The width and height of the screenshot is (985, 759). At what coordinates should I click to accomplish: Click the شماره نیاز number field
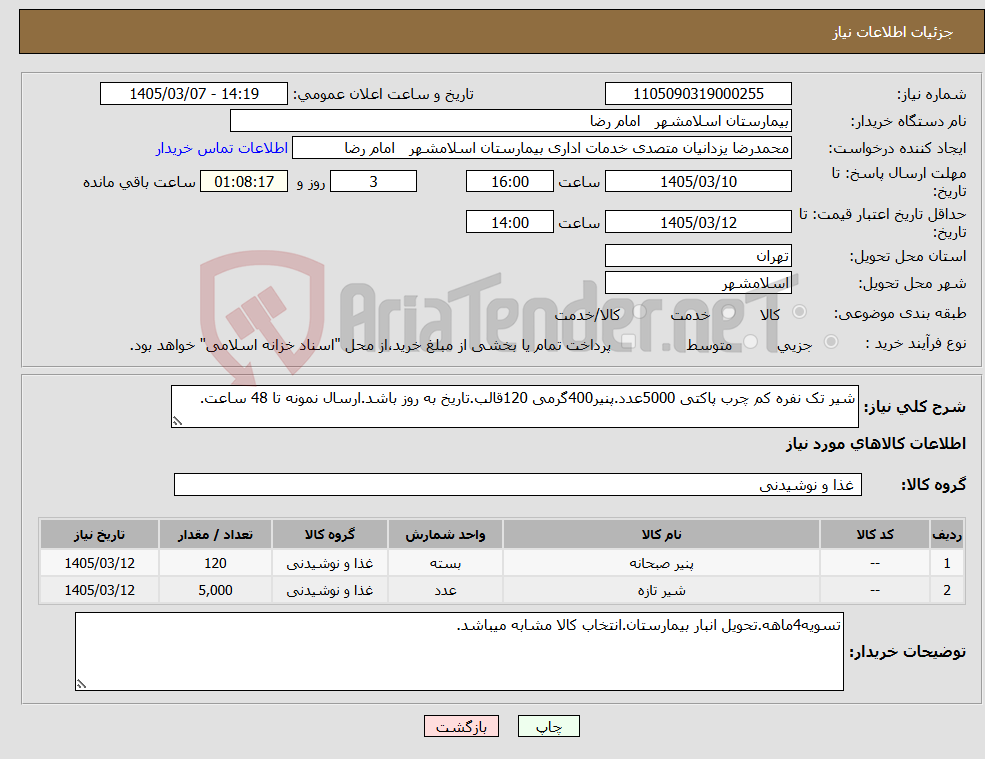(698, 94)
